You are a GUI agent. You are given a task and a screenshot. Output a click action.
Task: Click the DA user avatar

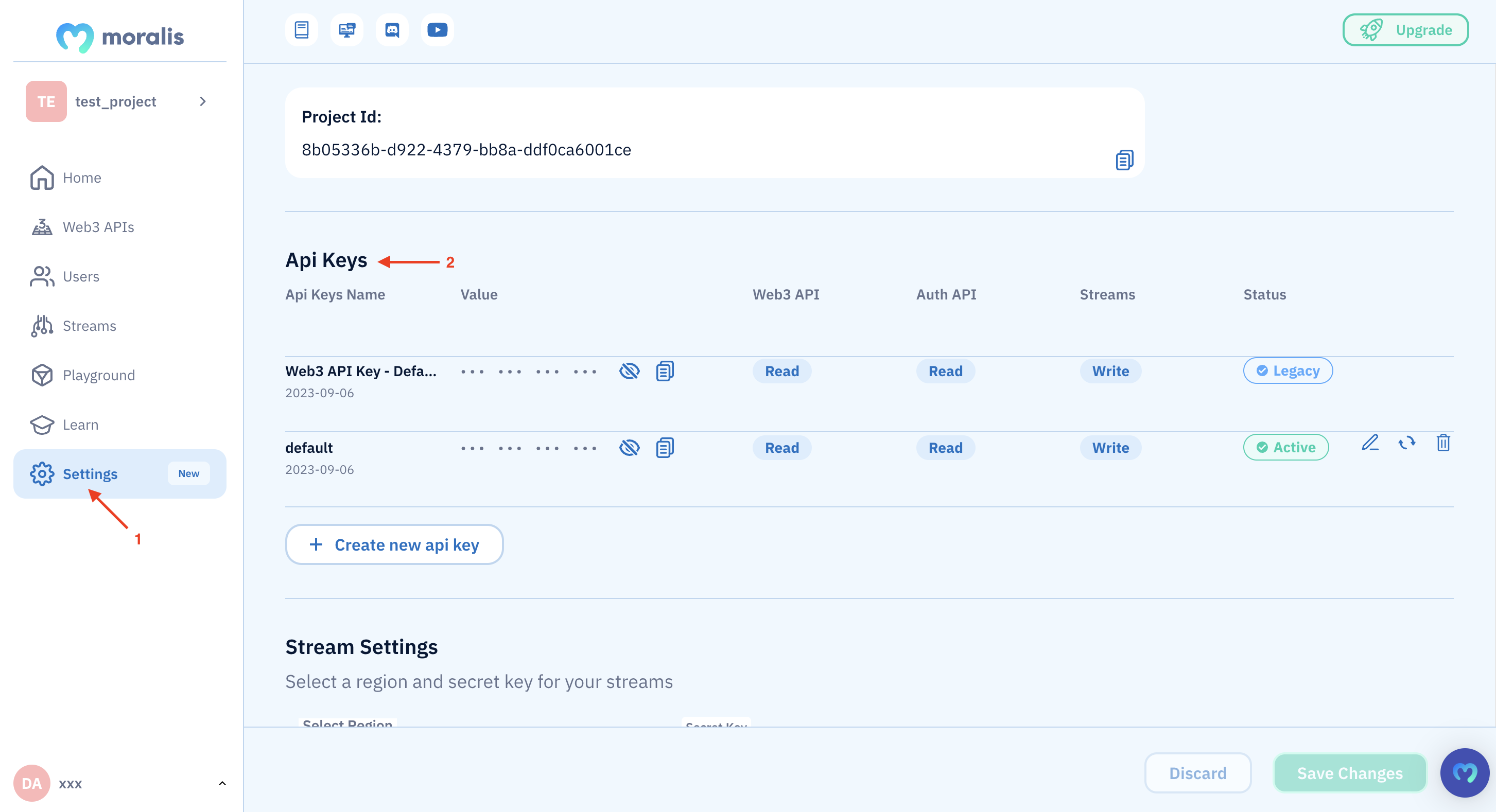click(x=31, y=783)
